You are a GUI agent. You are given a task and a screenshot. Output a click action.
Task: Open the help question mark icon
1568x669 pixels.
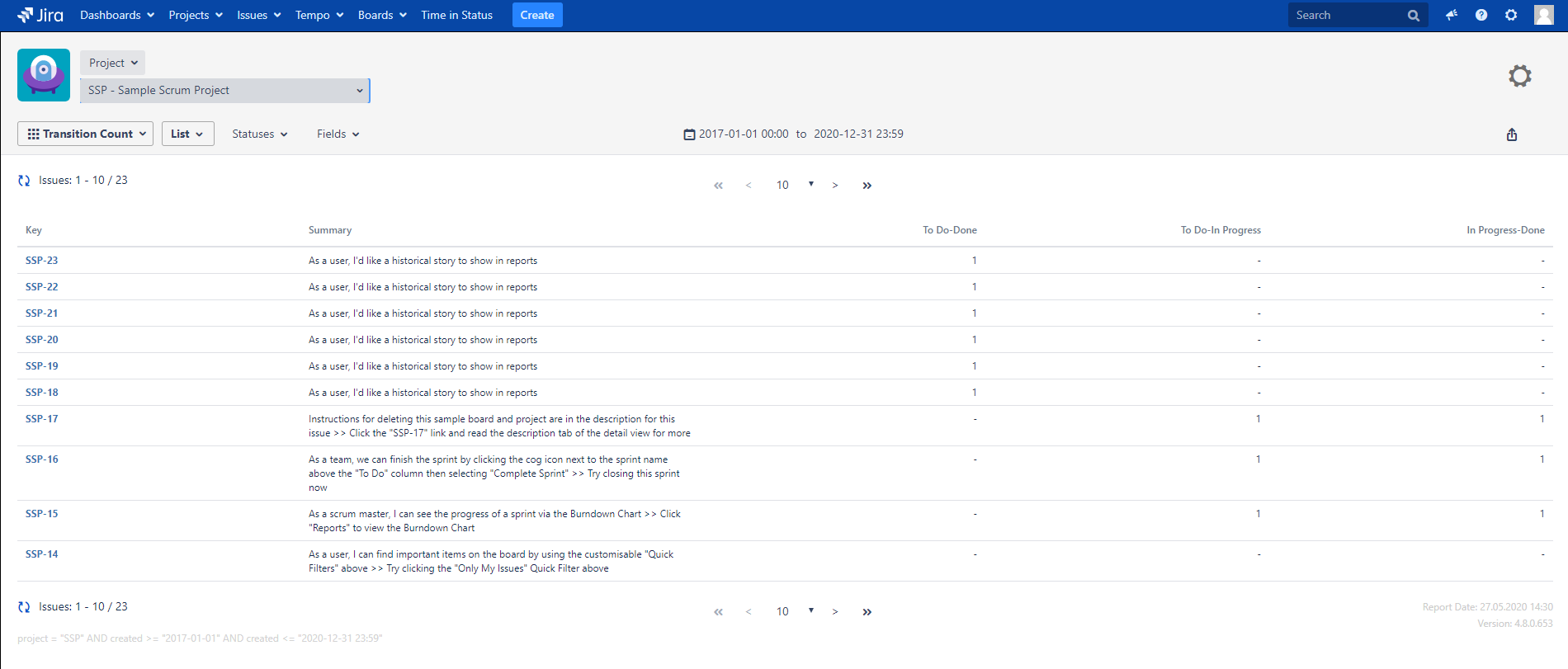[x=1481, y=15]
